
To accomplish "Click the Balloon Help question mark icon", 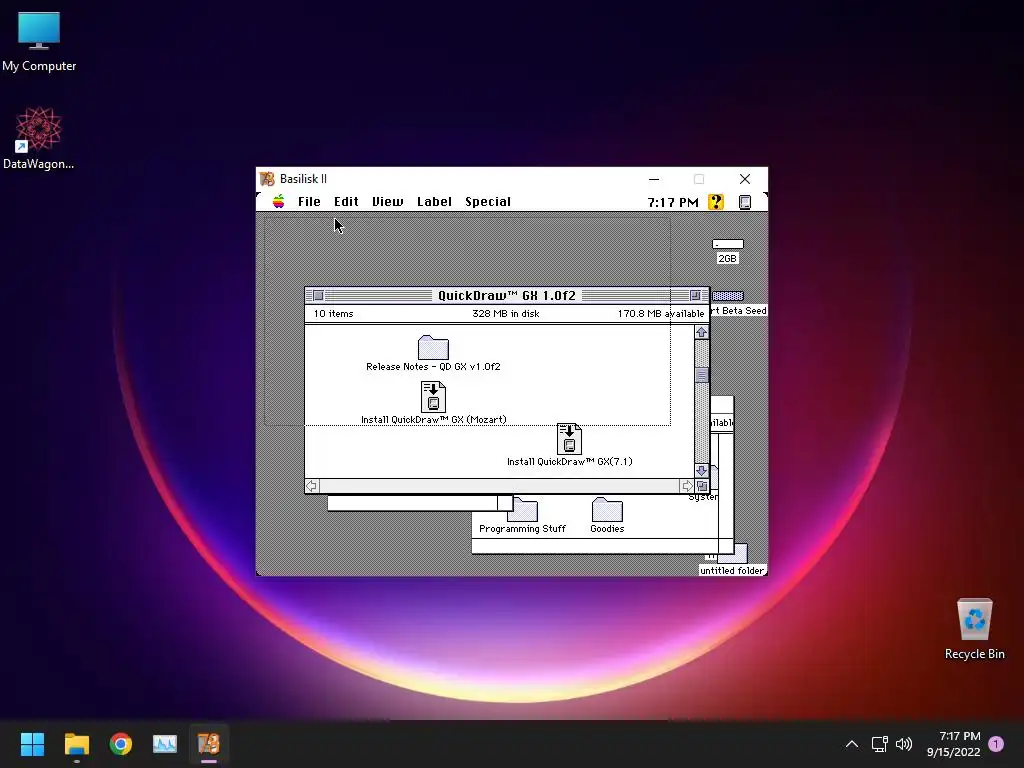I will [716, 202].
